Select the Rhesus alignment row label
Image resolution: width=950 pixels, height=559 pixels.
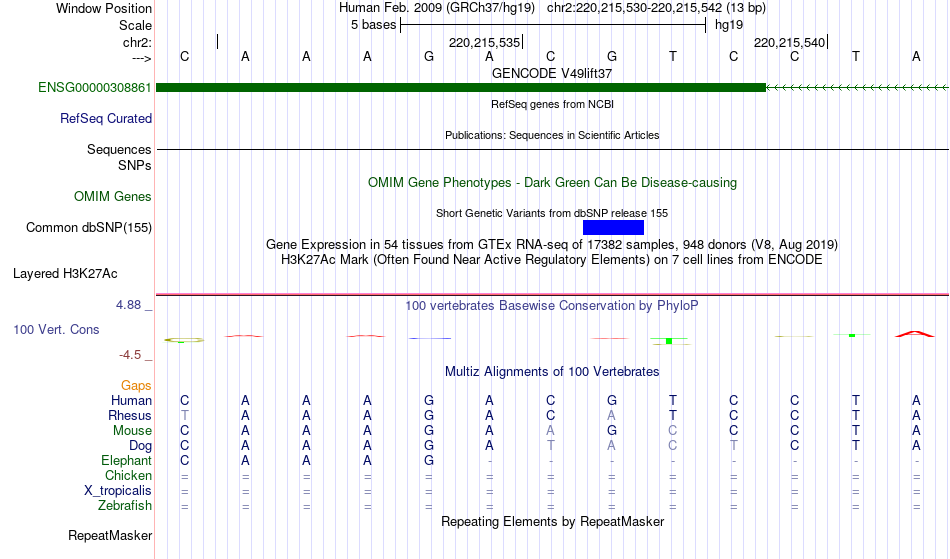130,415
